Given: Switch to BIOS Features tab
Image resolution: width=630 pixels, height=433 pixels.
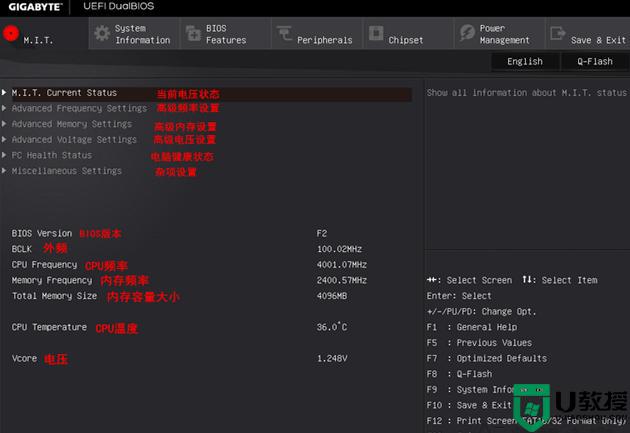Looking at the screenshot, I should pos(225,34).
